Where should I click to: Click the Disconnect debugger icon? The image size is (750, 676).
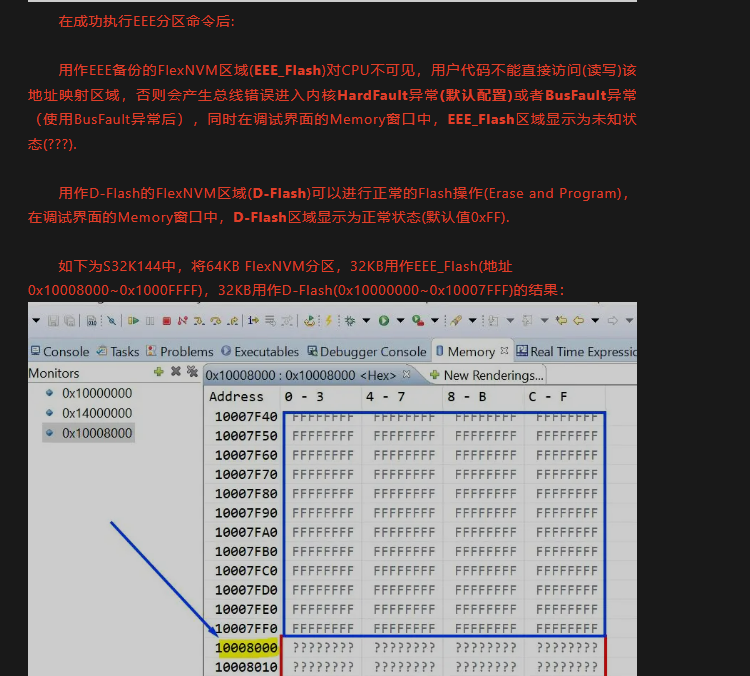[182, 321]
